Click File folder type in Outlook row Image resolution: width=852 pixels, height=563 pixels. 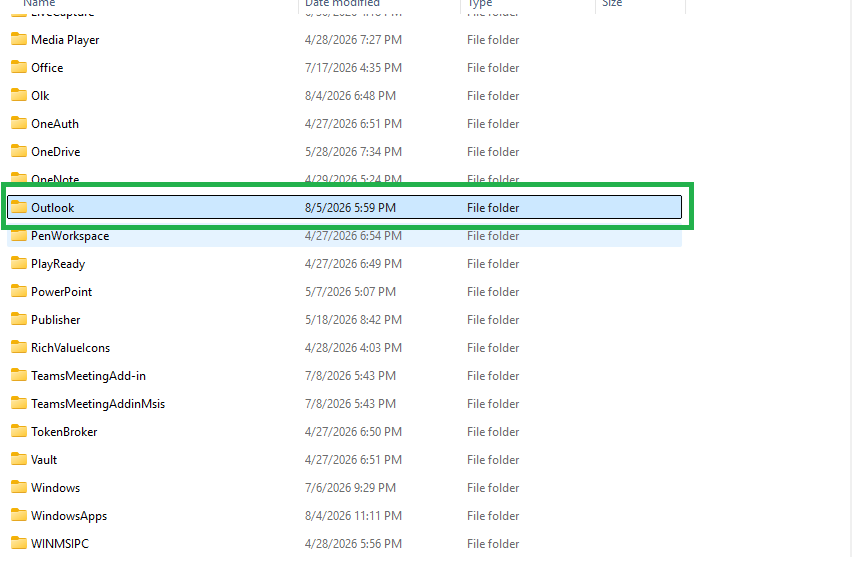point(493,208)
